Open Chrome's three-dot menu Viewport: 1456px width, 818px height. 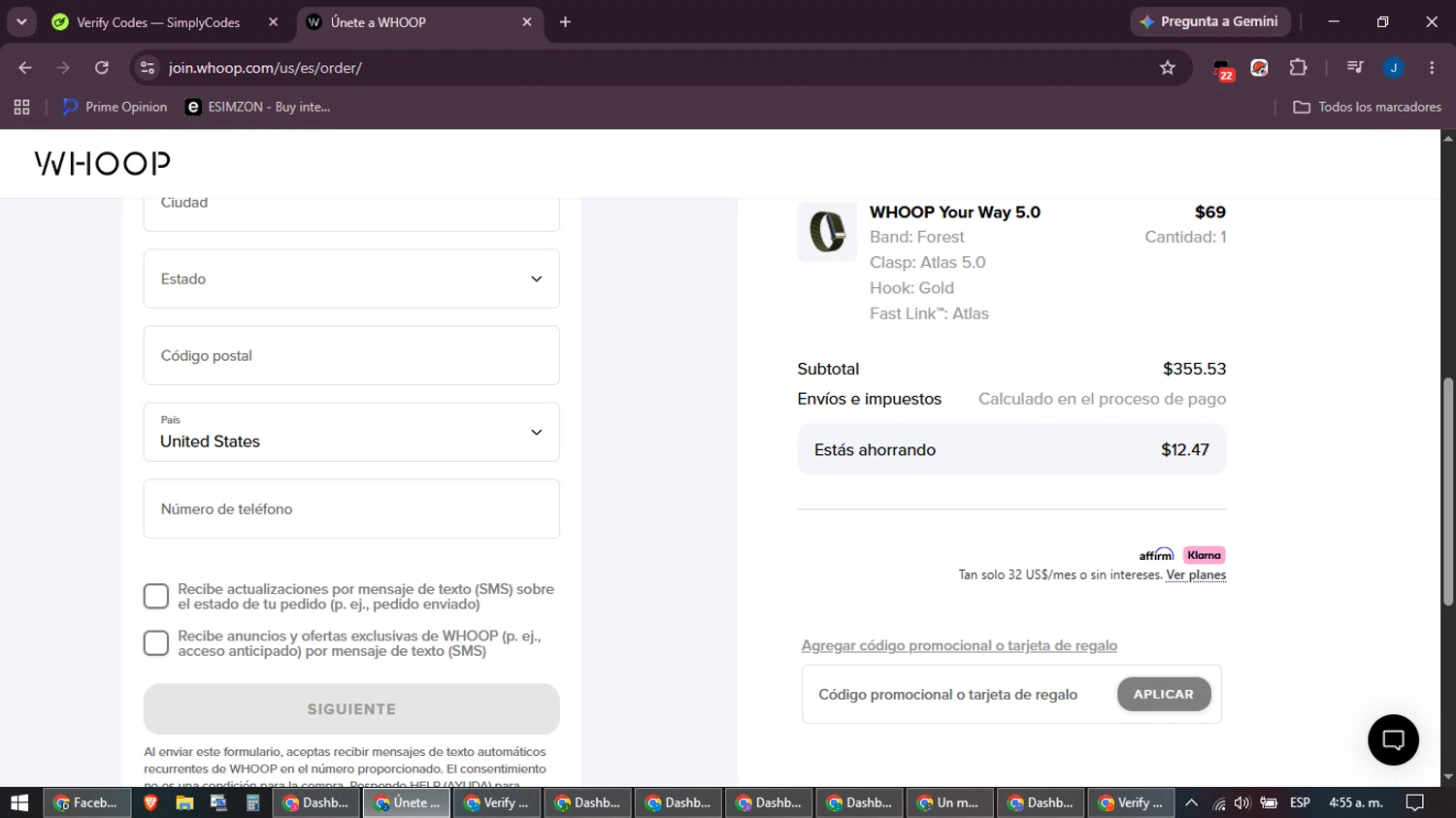click(x=1432, y=68)
